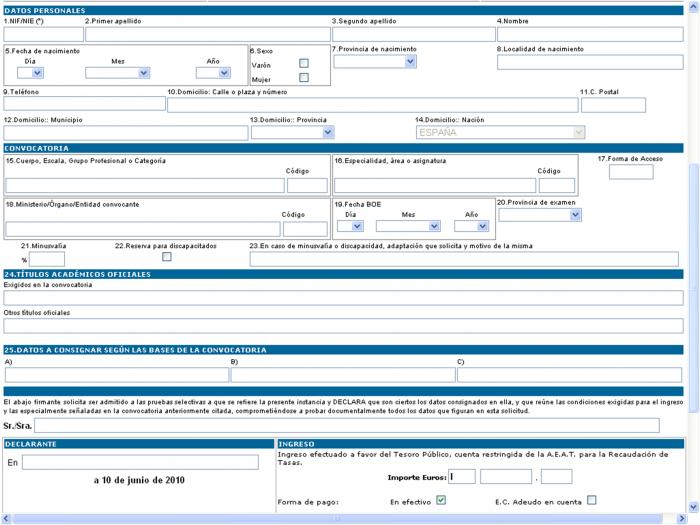Image resolution: width=700 pixels, height=525 pixels.
Task: Click the adaptación que solicita field
Action: point(464,259)
